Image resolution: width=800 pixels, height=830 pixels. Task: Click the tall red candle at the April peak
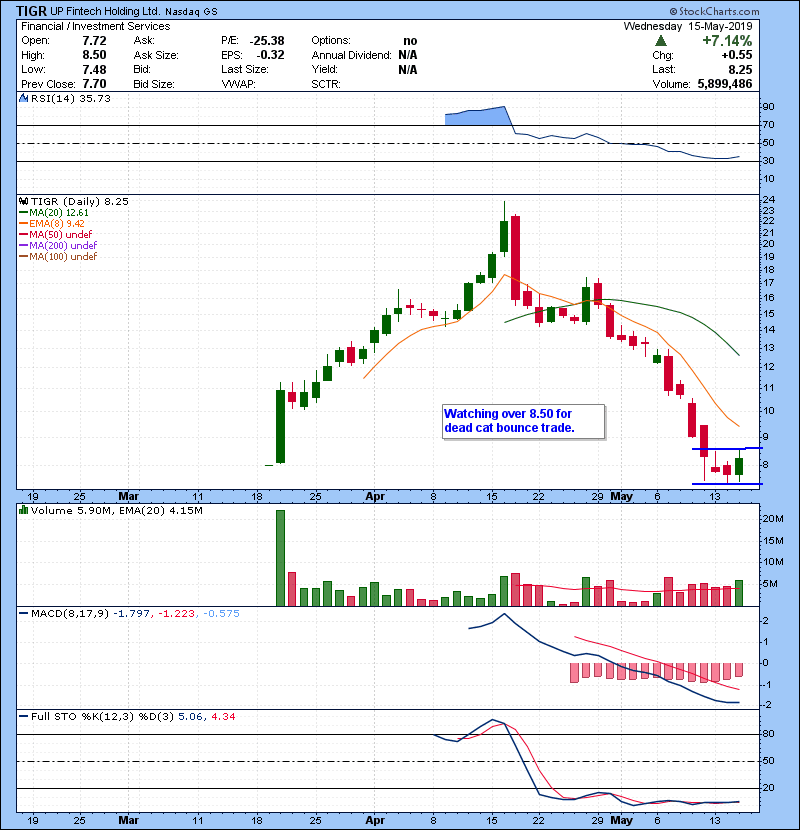pos(515,258)
